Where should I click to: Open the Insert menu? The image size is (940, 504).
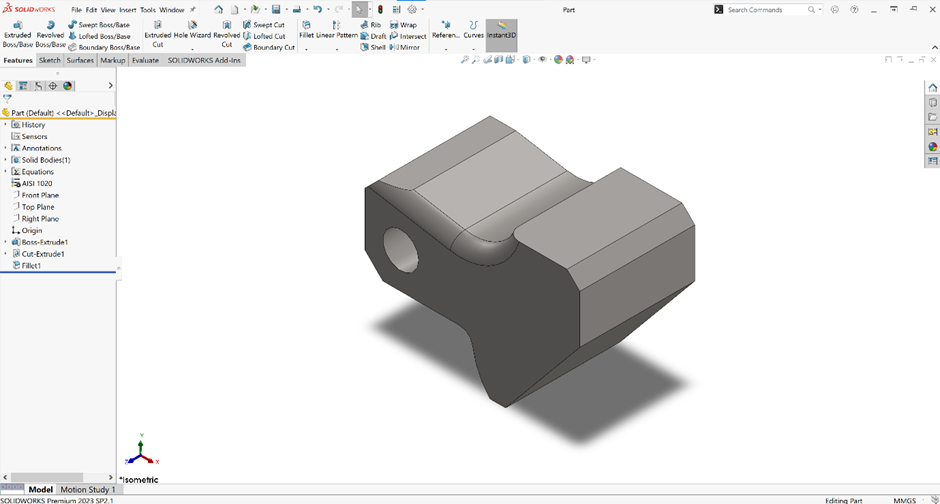point(128,9)
